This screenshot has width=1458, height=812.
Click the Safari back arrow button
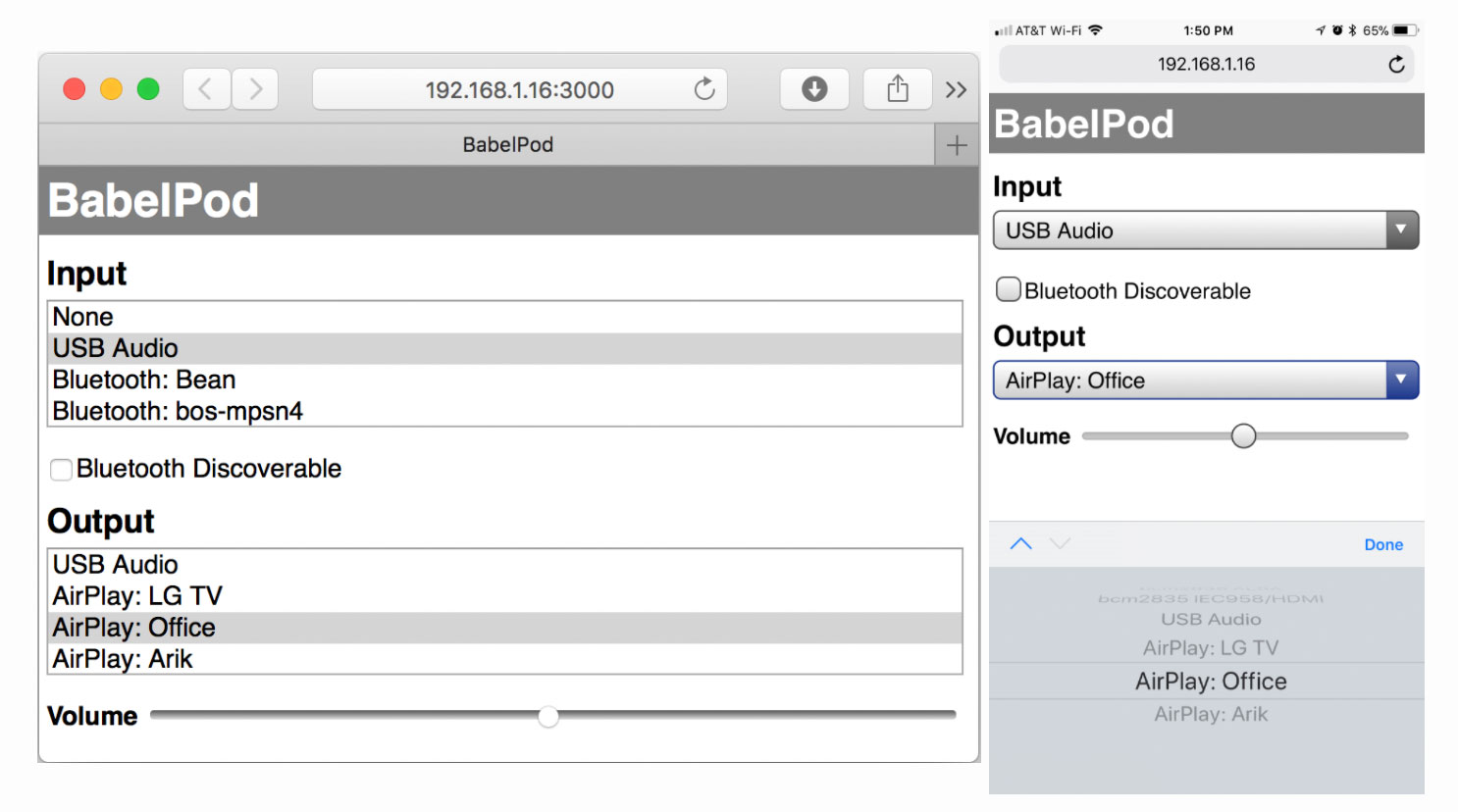point(206,89)
